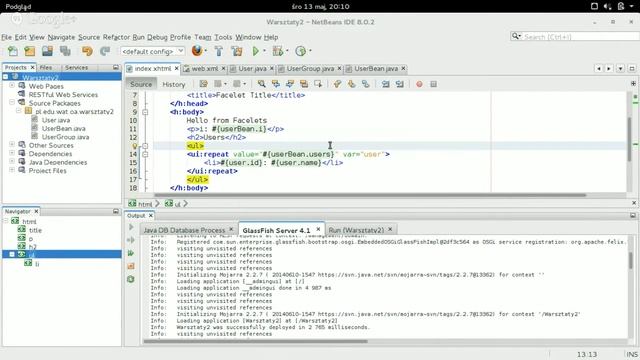
Task: Click Shift Line Left icon
Action: pos(385,84)
